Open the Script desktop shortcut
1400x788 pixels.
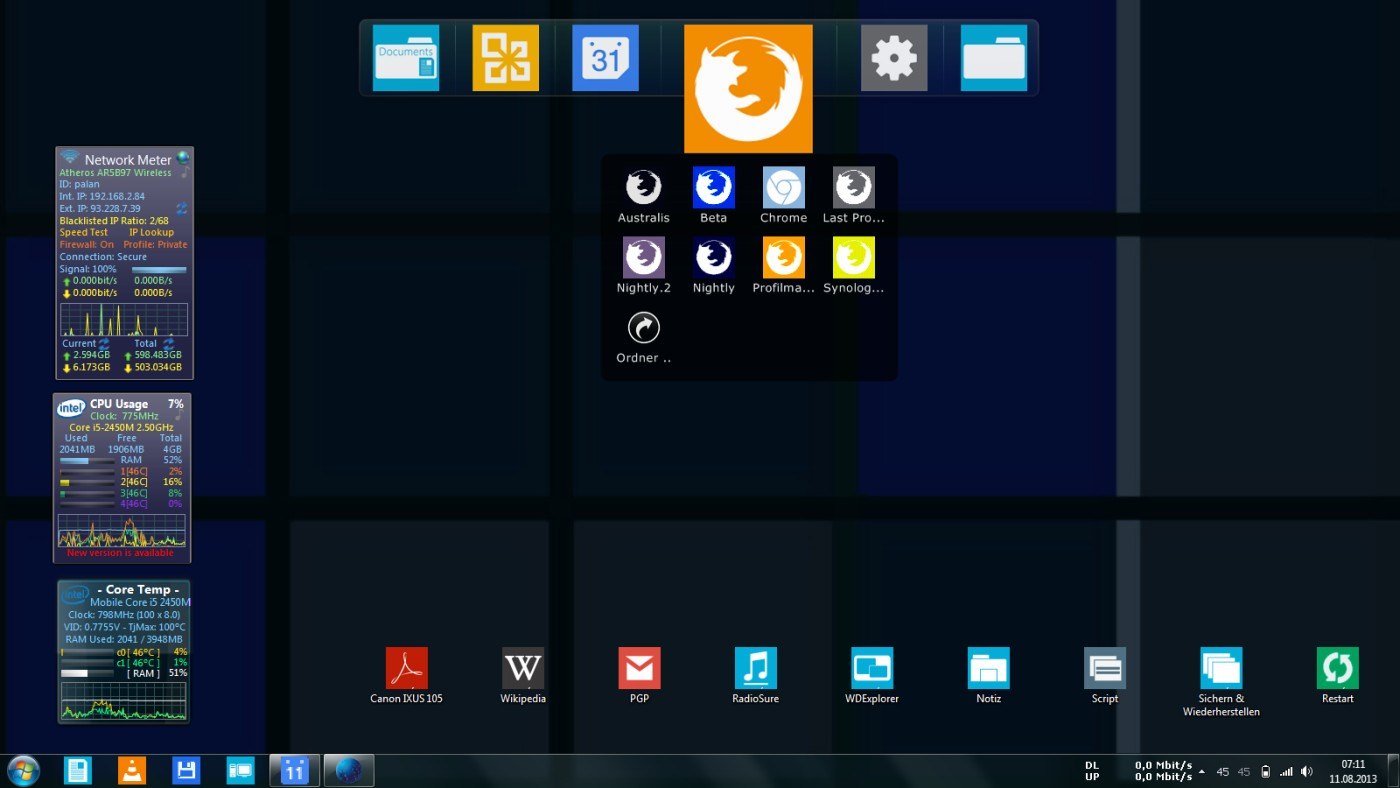coord(1105,676)
